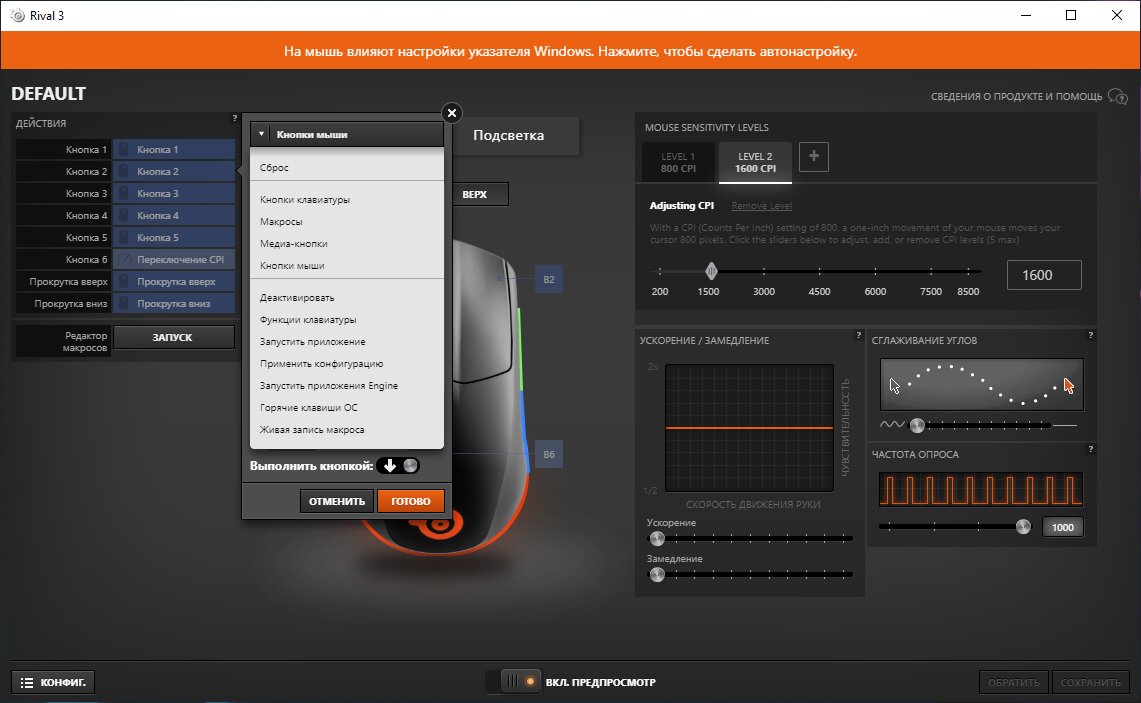Select LEVEL 2 1600 CPI tab
This screenshot has height=703, width=1141.
(755, 162)
